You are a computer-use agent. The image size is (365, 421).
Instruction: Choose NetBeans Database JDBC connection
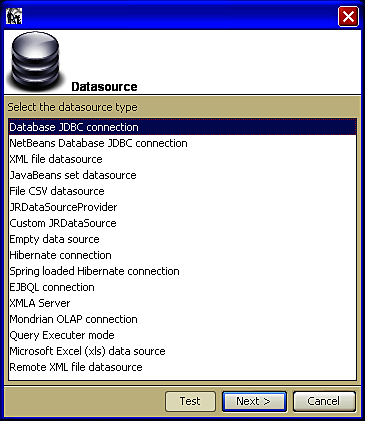[182, 143]
